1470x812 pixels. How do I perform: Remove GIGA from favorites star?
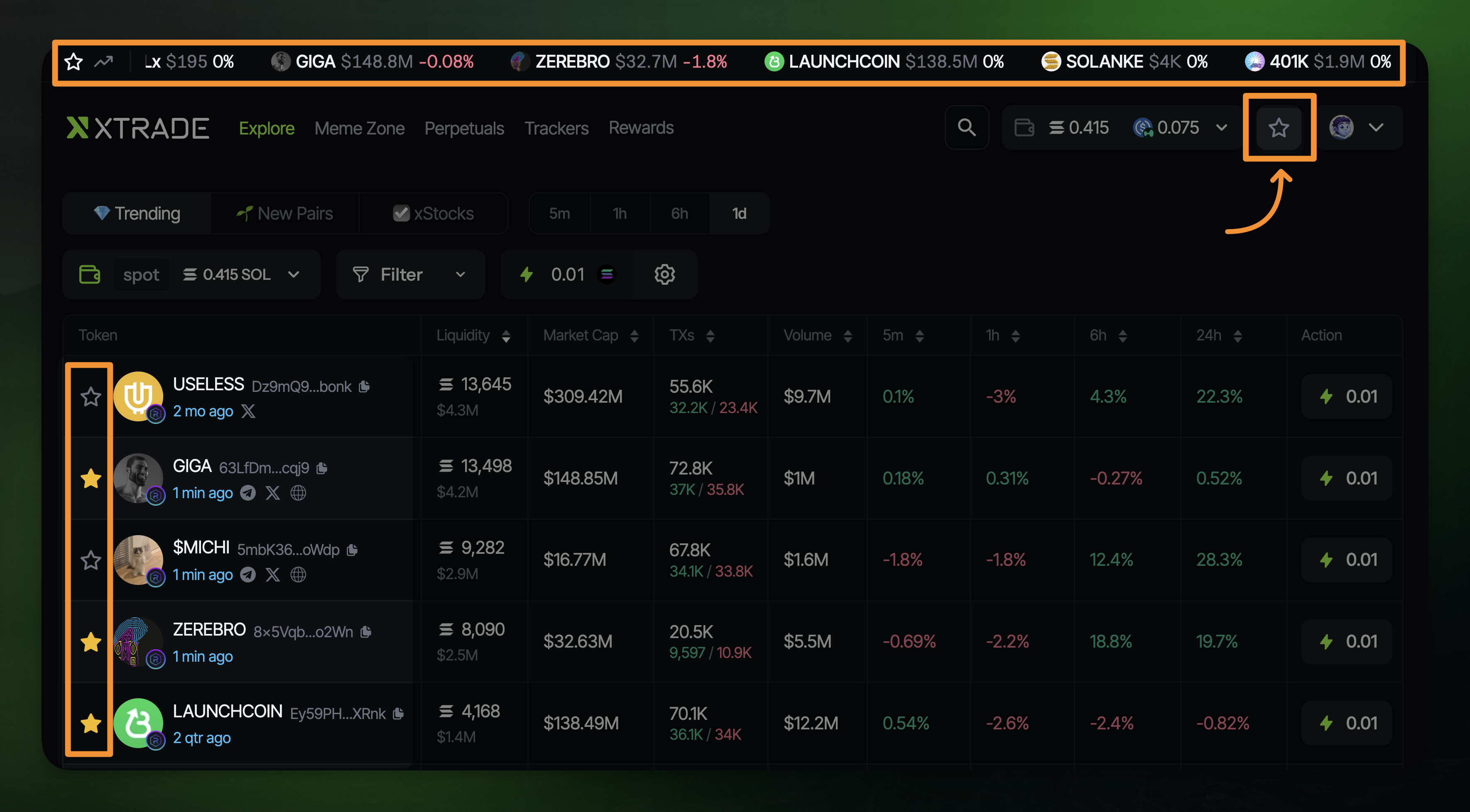[x=91, y=478]
